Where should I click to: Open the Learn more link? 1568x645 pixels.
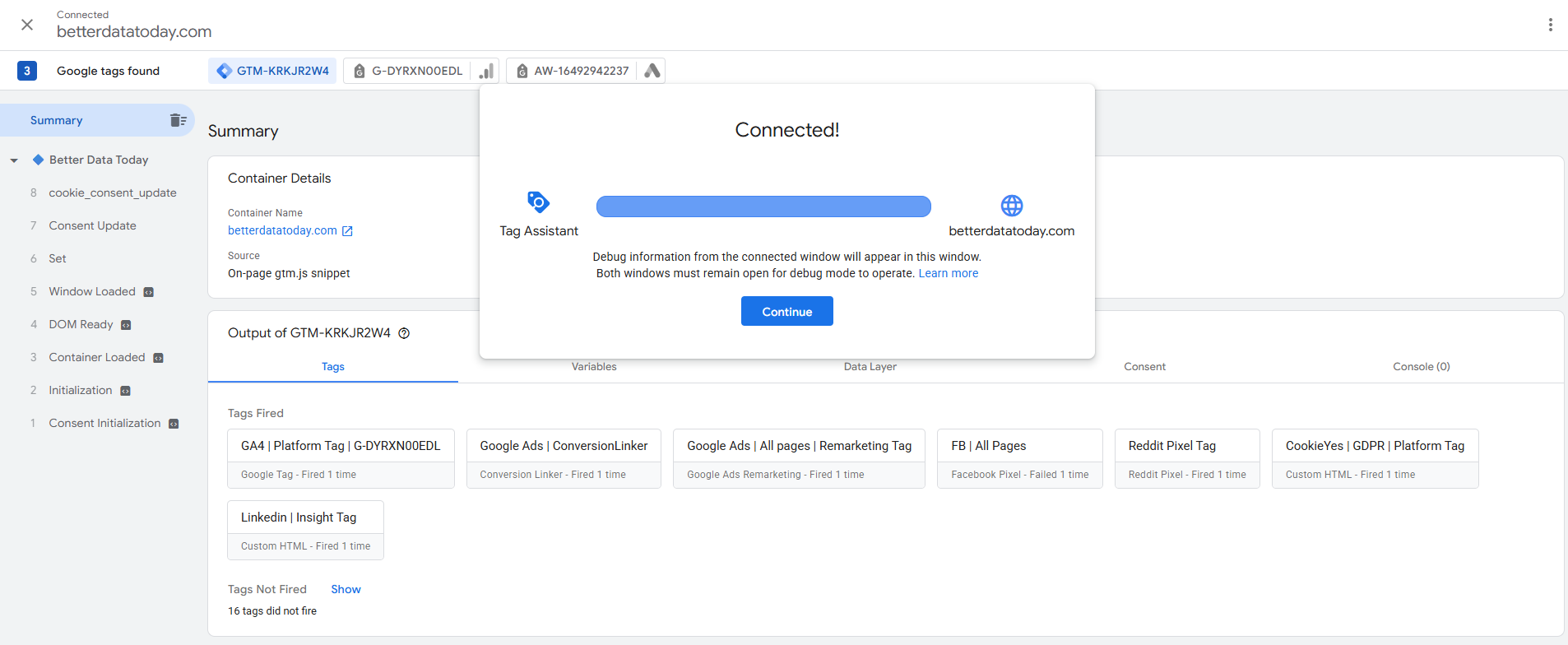pyautogui.click(x=949, y=273)
